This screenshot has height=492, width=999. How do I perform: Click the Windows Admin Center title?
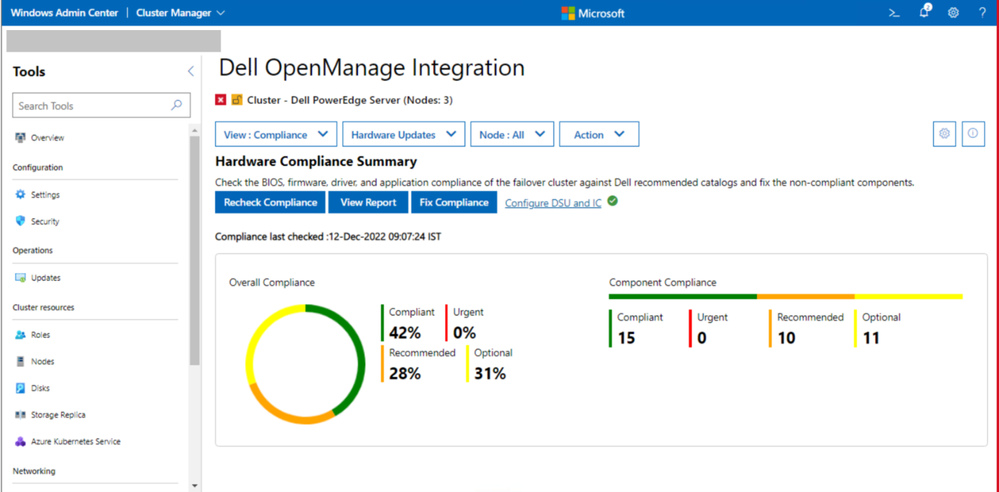63,13
